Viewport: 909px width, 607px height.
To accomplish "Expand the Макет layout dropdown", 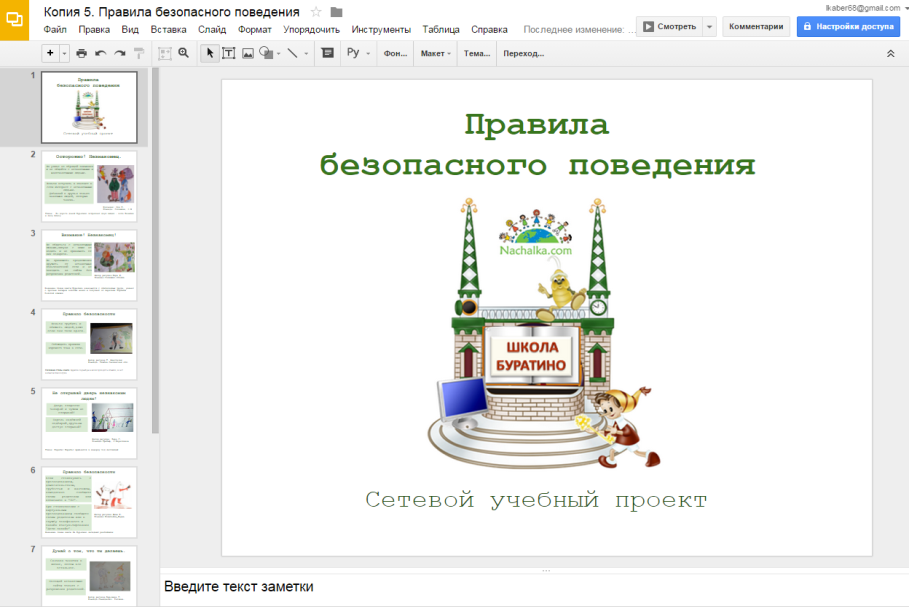I will (x=435, y=53).
